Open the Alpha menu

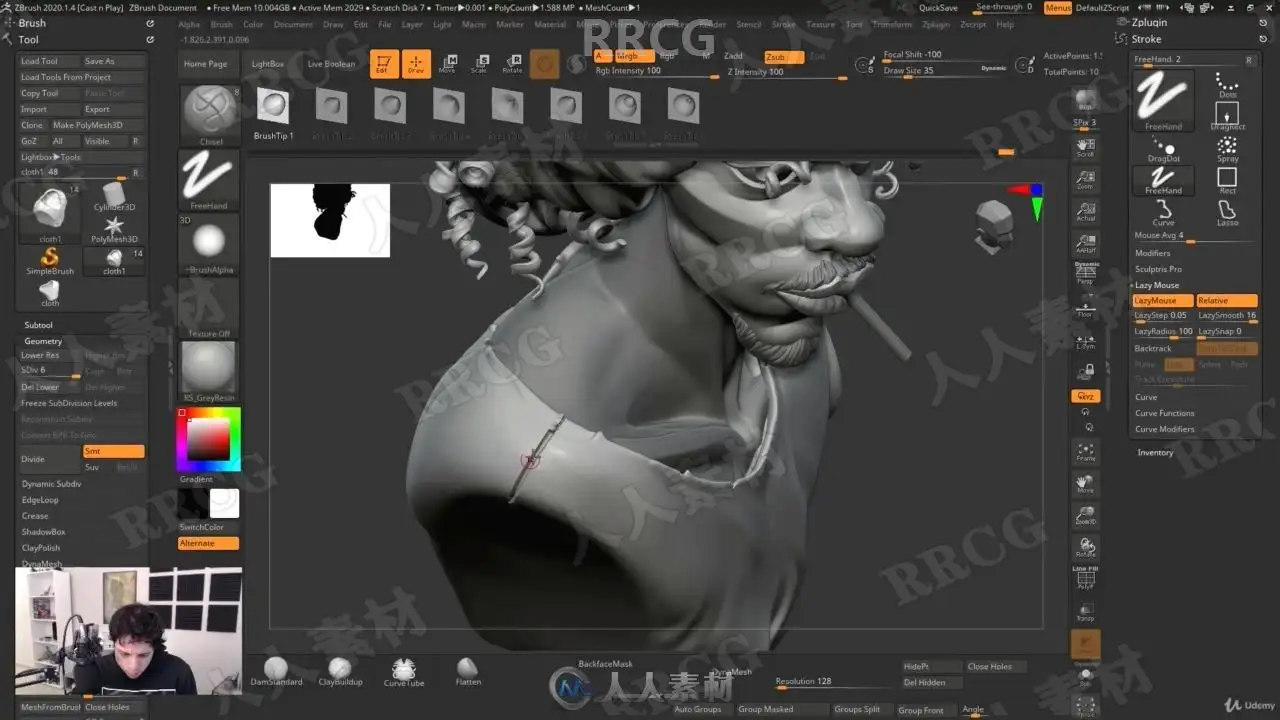click(189, 24)
